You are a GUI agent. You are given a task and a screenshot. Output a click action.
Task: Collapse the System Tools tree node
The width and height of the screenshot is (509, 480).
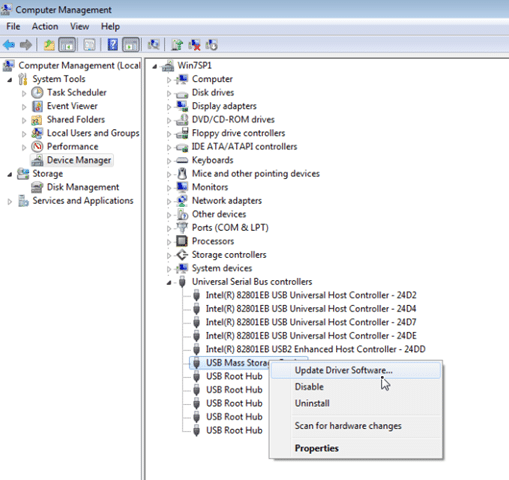pos(10,80)
